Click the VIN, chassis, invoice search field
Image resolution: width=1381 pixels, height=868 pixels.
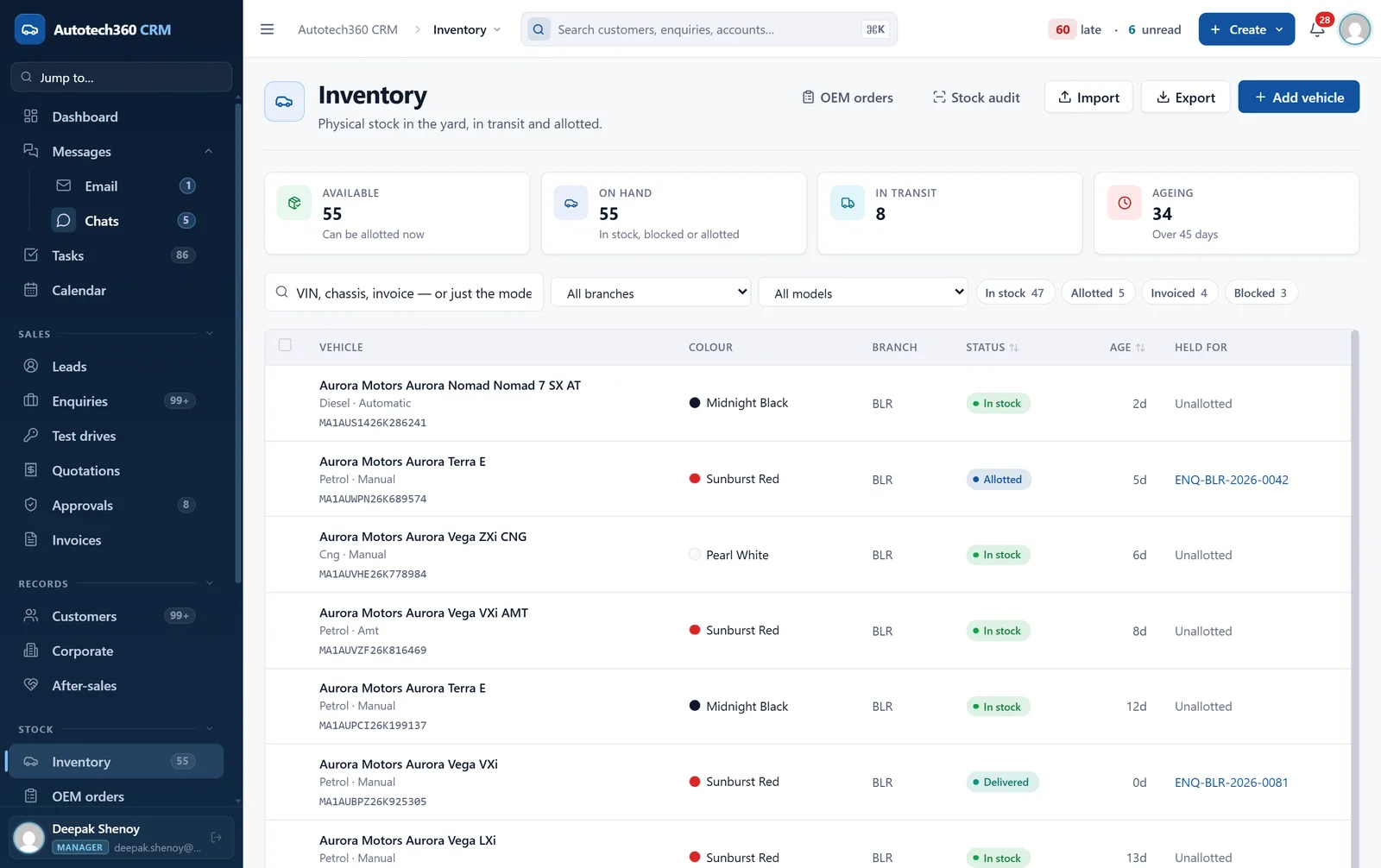pos(404,292)
